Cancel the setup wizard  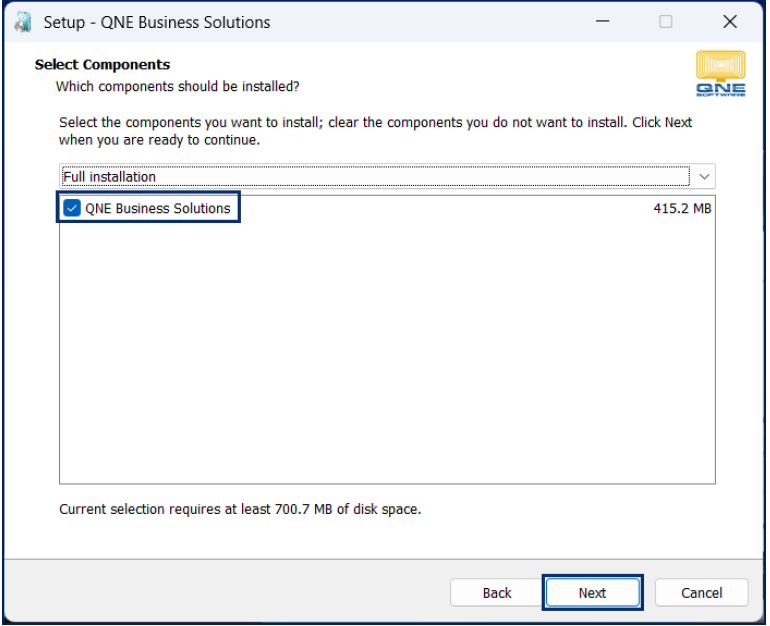(701, 593)
